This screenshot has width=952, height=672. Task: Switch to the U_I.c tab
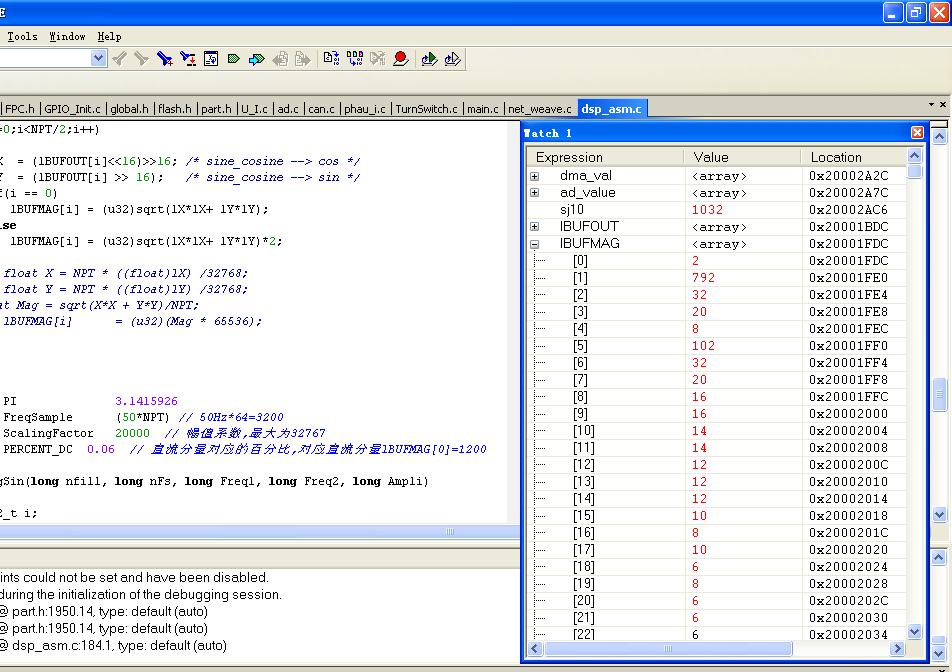pyautogui.click(x=254, y=109)
